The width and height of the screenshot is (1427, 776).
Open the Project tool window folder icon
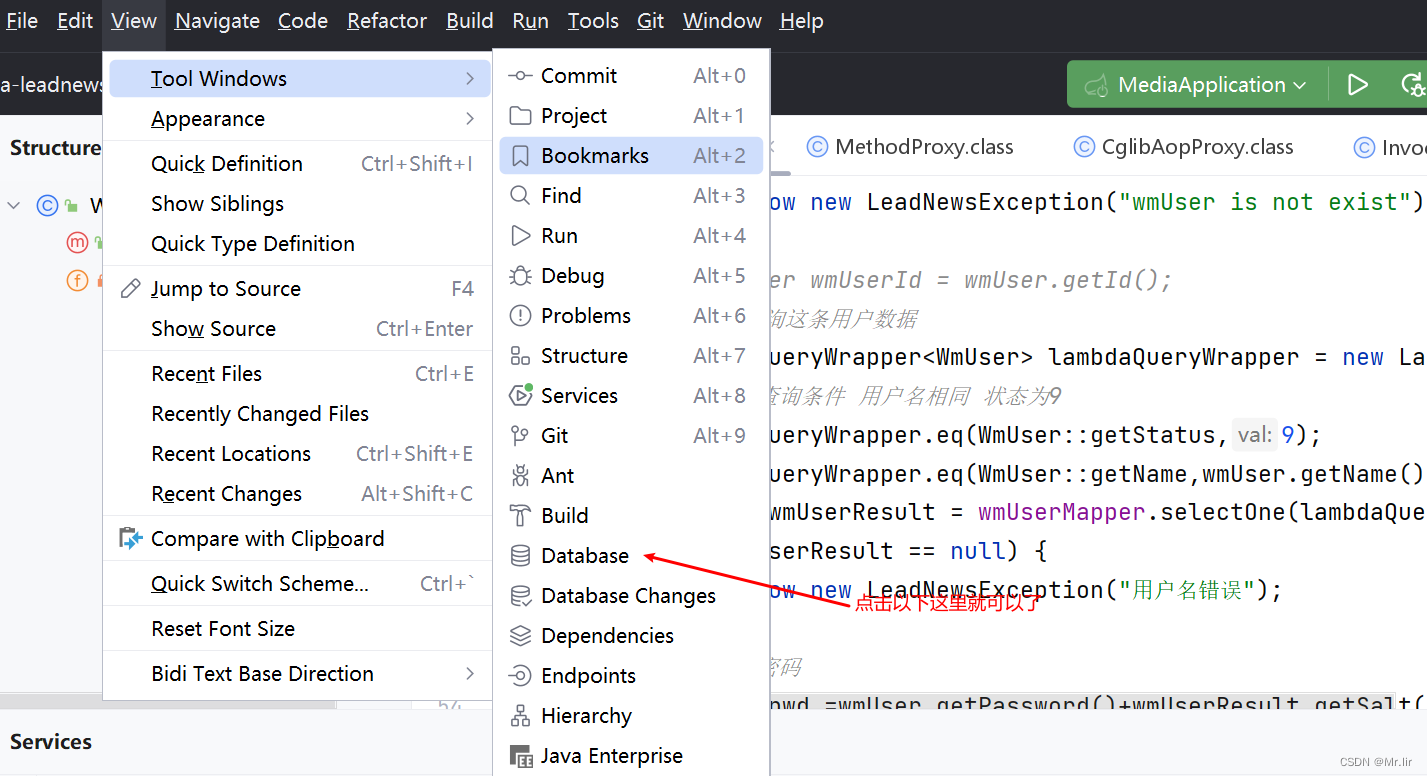coord(520,116)
